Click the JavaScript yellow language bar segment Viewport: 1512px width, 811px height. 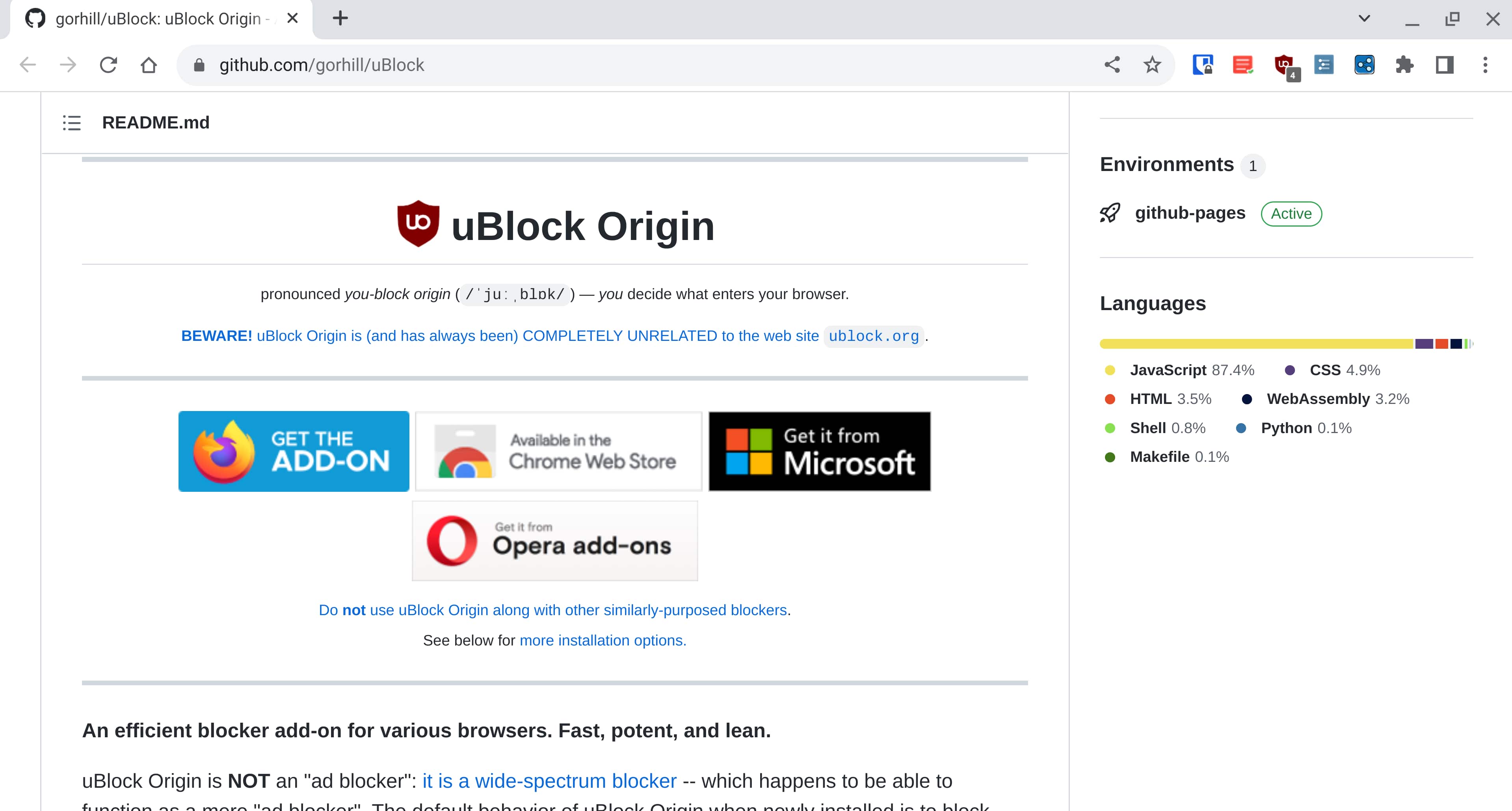(x=1256, y=344)
